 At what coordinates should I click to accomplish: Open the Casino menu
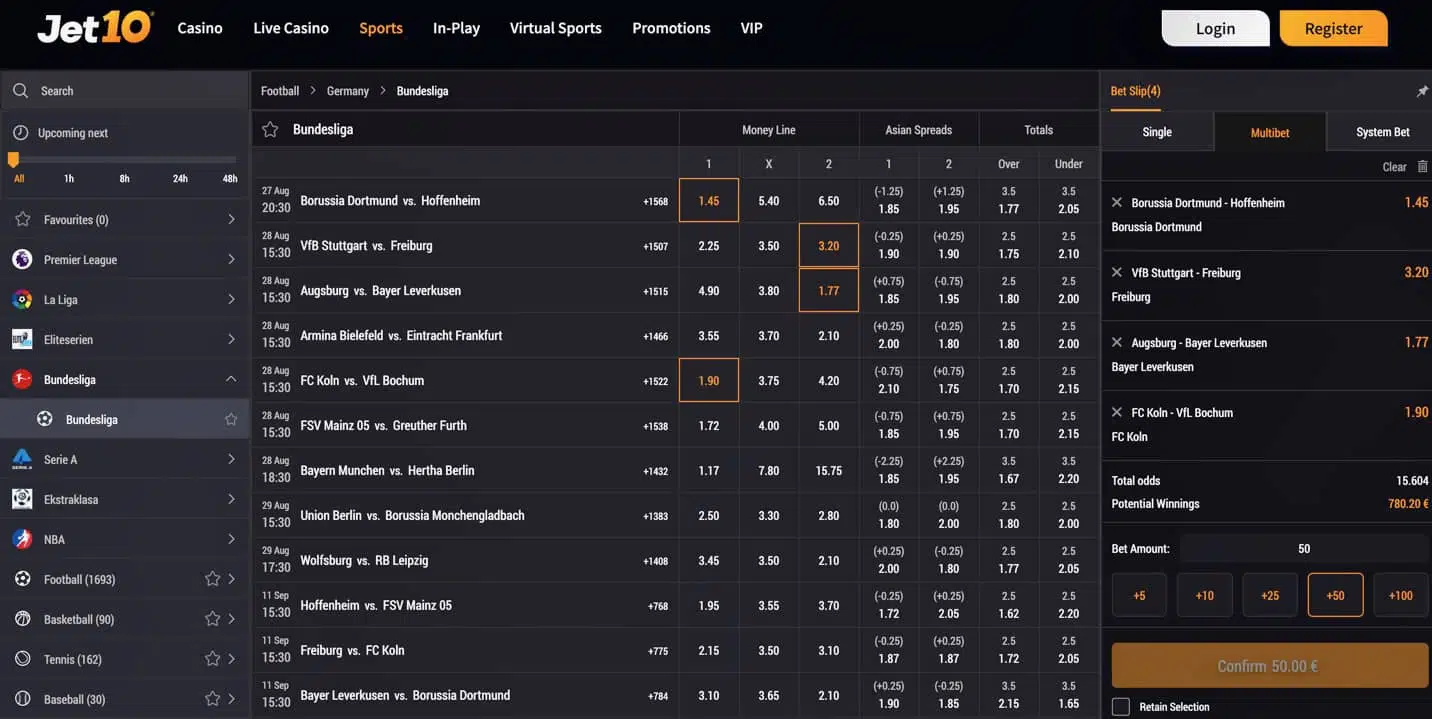pyautogui.click(x=200, y=28)
